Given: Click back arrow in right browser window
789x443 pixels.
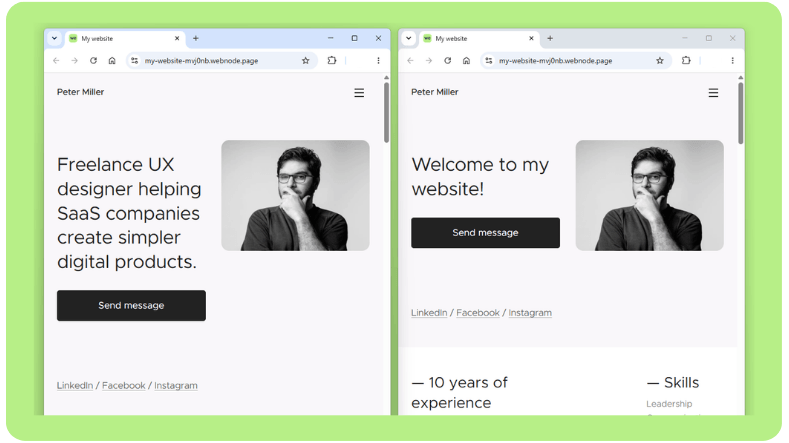Looking at the screenshot, I should click(x=410, y=60).
